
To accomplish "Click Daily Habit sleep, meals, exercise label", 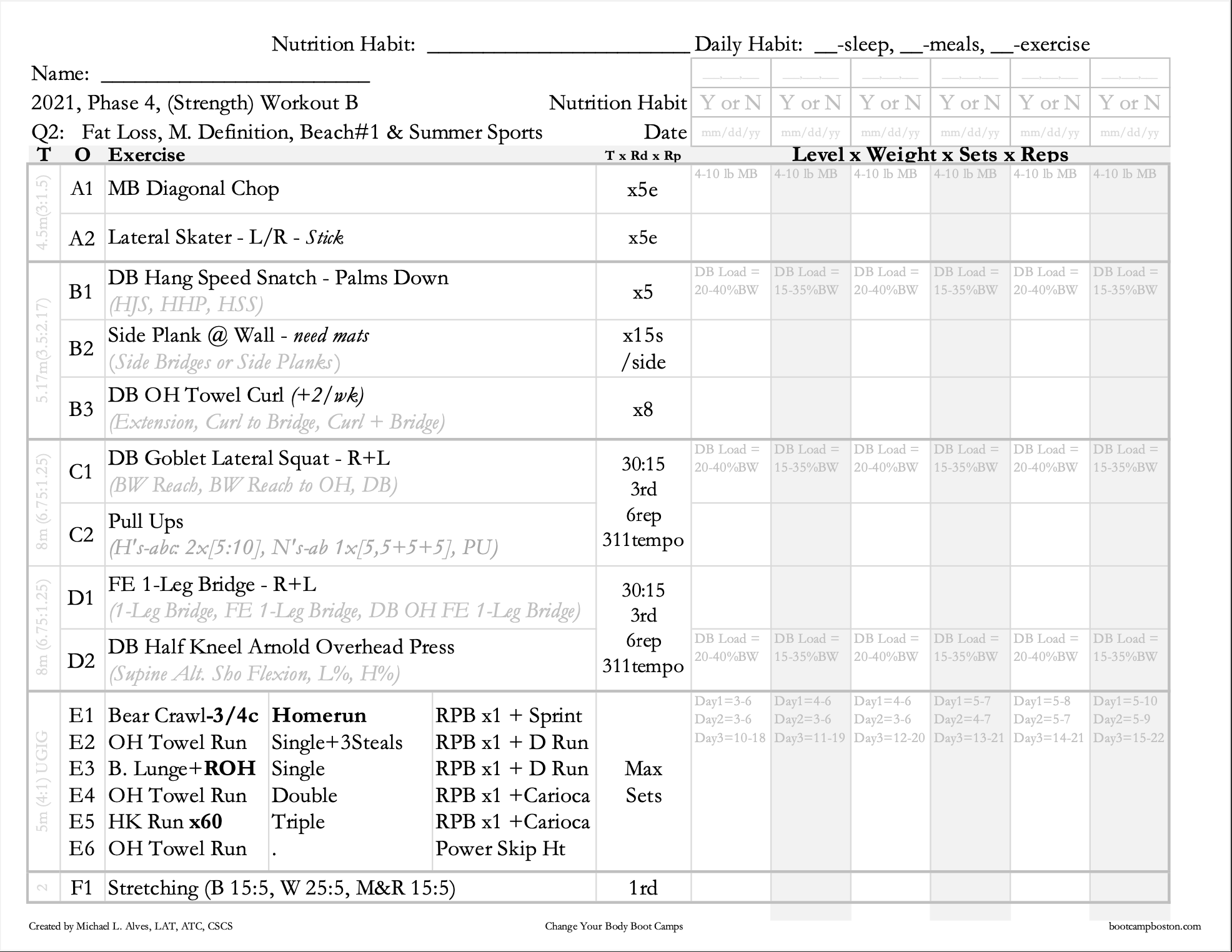I will pyautogui.click(x=892, y=44).
